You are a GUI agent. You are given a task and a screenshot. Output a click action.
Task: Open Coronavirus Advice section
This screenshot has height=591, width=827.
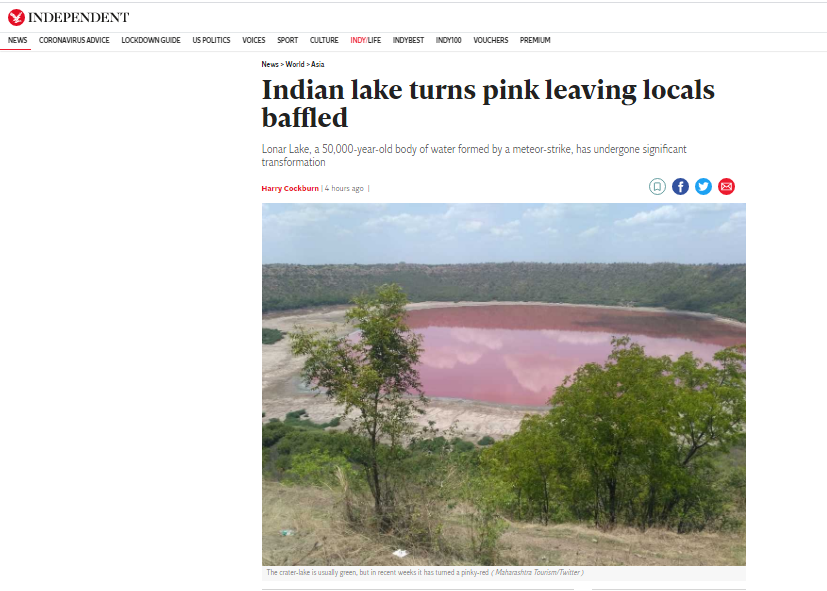tap(74, 40)
